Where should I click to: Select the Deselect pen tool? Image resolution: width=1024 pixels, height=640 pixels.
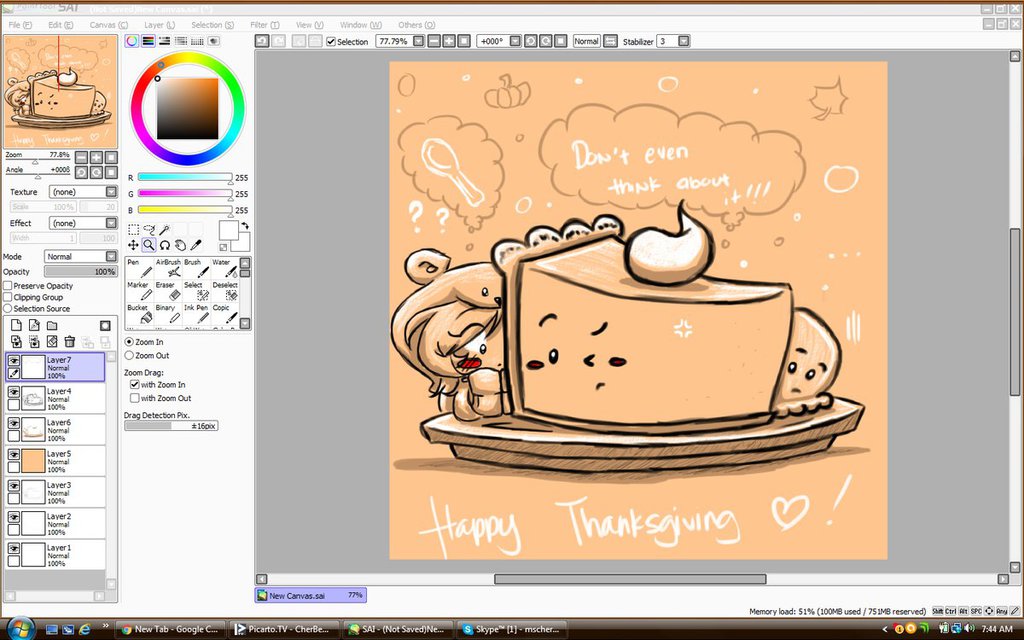pos(223,291)
